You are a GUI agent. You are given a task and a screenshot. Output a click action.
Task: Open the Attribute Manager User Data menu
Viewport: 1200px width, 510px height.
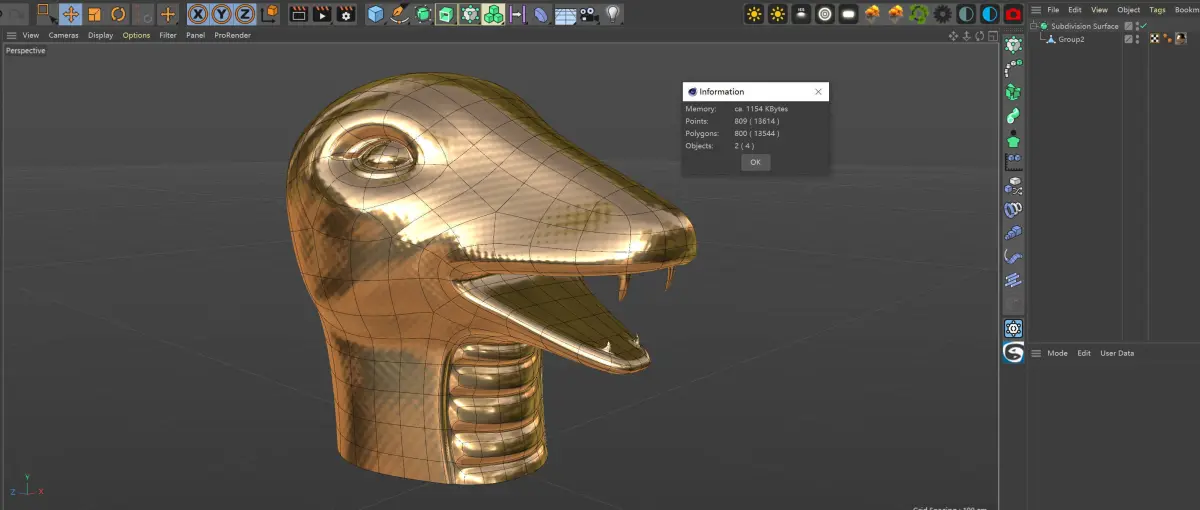coord(1117,353)
